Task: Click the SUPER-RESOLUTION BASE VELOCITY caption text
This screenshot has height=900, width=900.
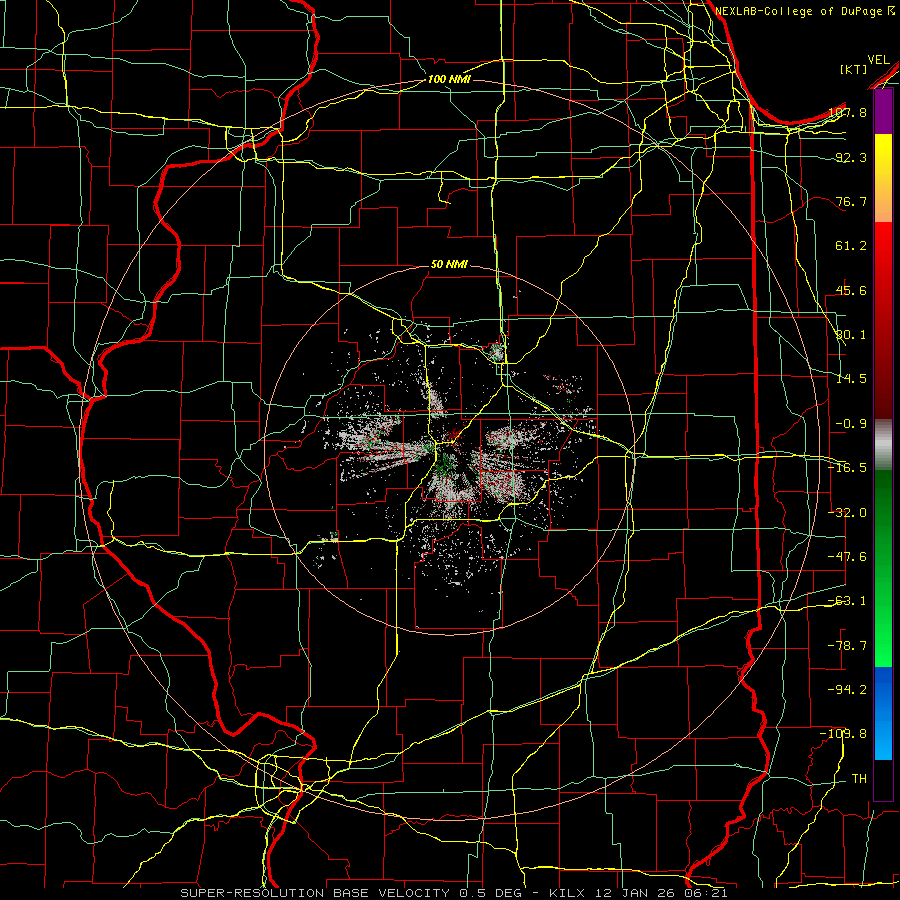Action: (x=316, y=893)
